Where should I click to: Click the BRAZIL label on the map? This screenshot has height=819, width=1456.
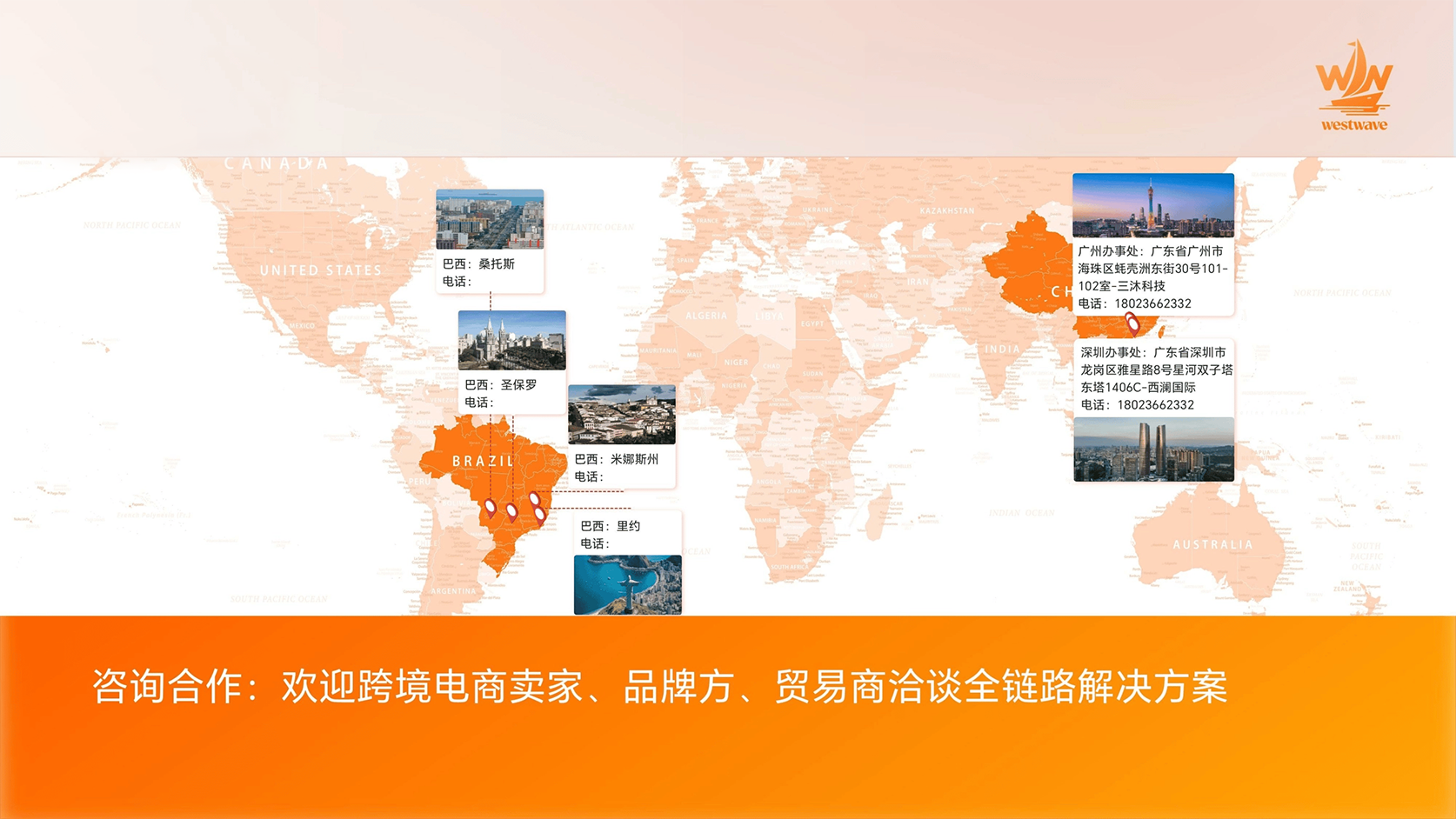click(x=483, y=461)
